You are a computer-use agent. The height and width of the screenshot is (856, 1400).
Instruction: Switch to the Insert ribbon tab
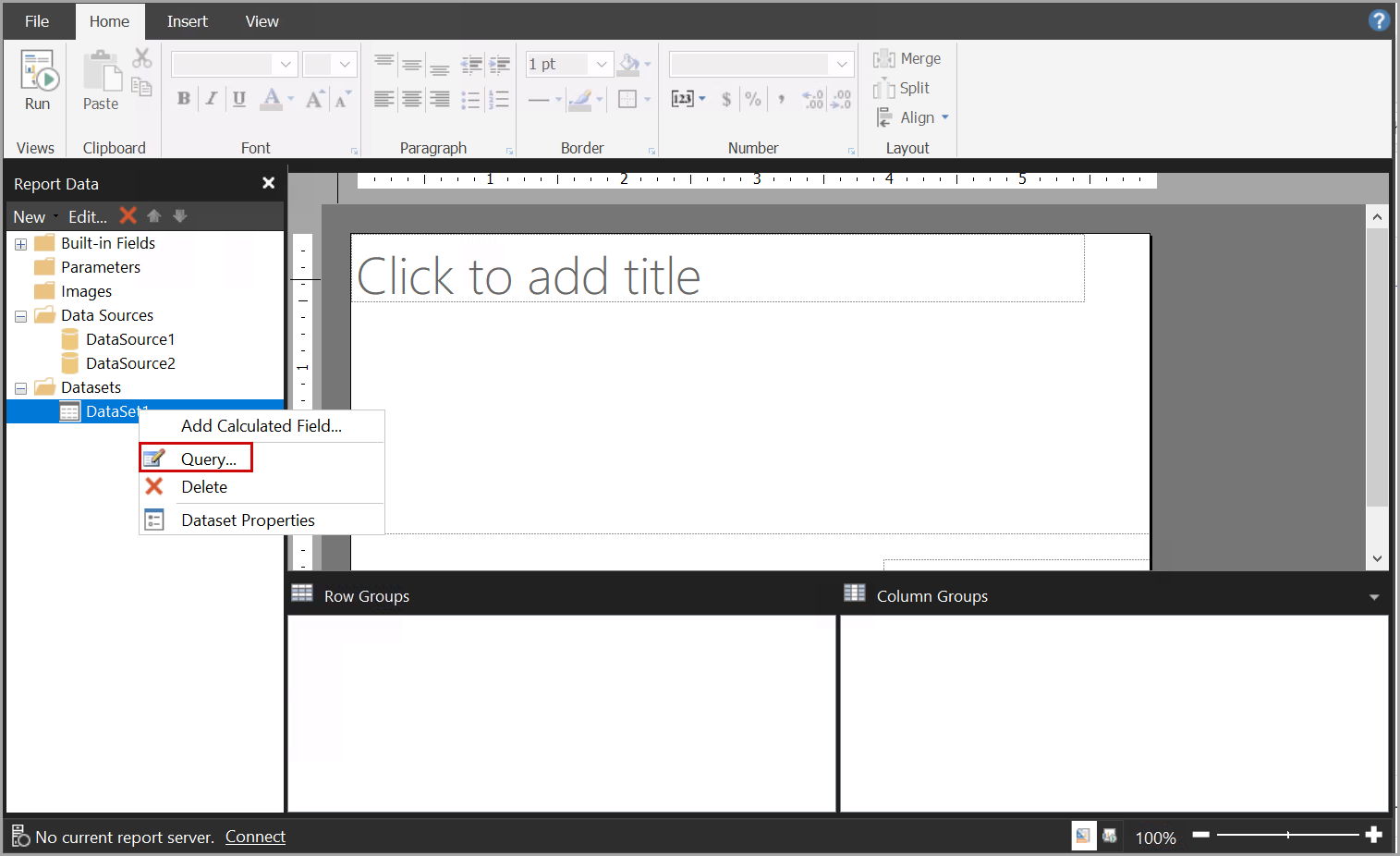[x=187, y=21]
